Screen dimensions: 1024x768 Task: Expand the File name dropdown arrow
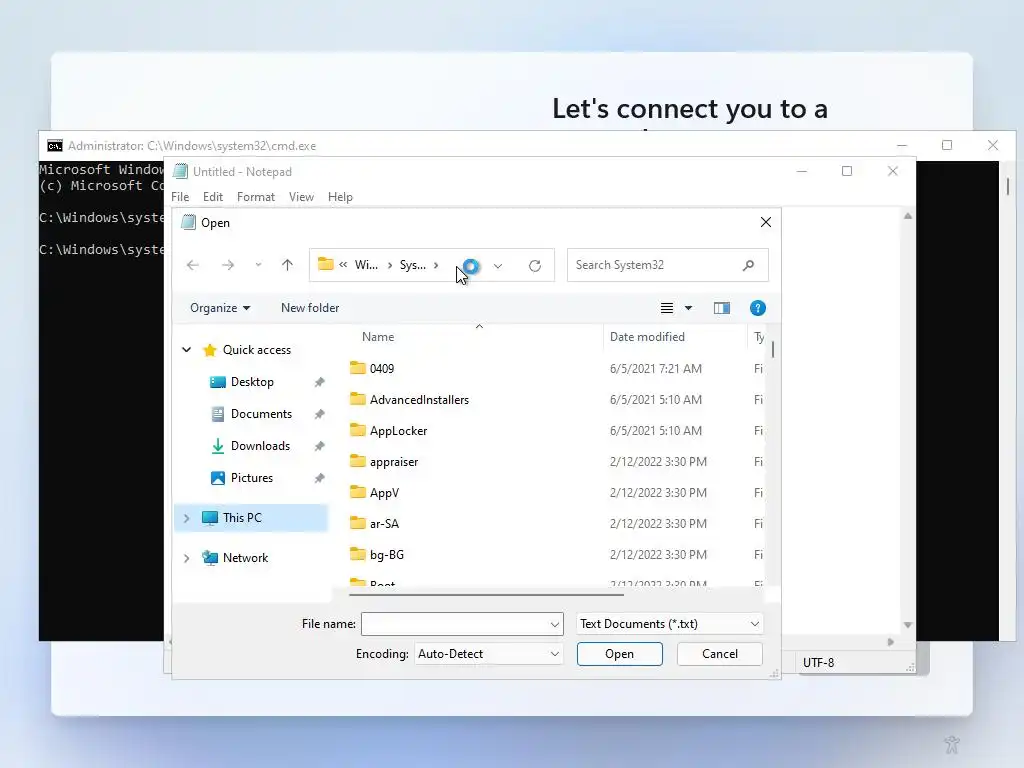tap(555, 624)
